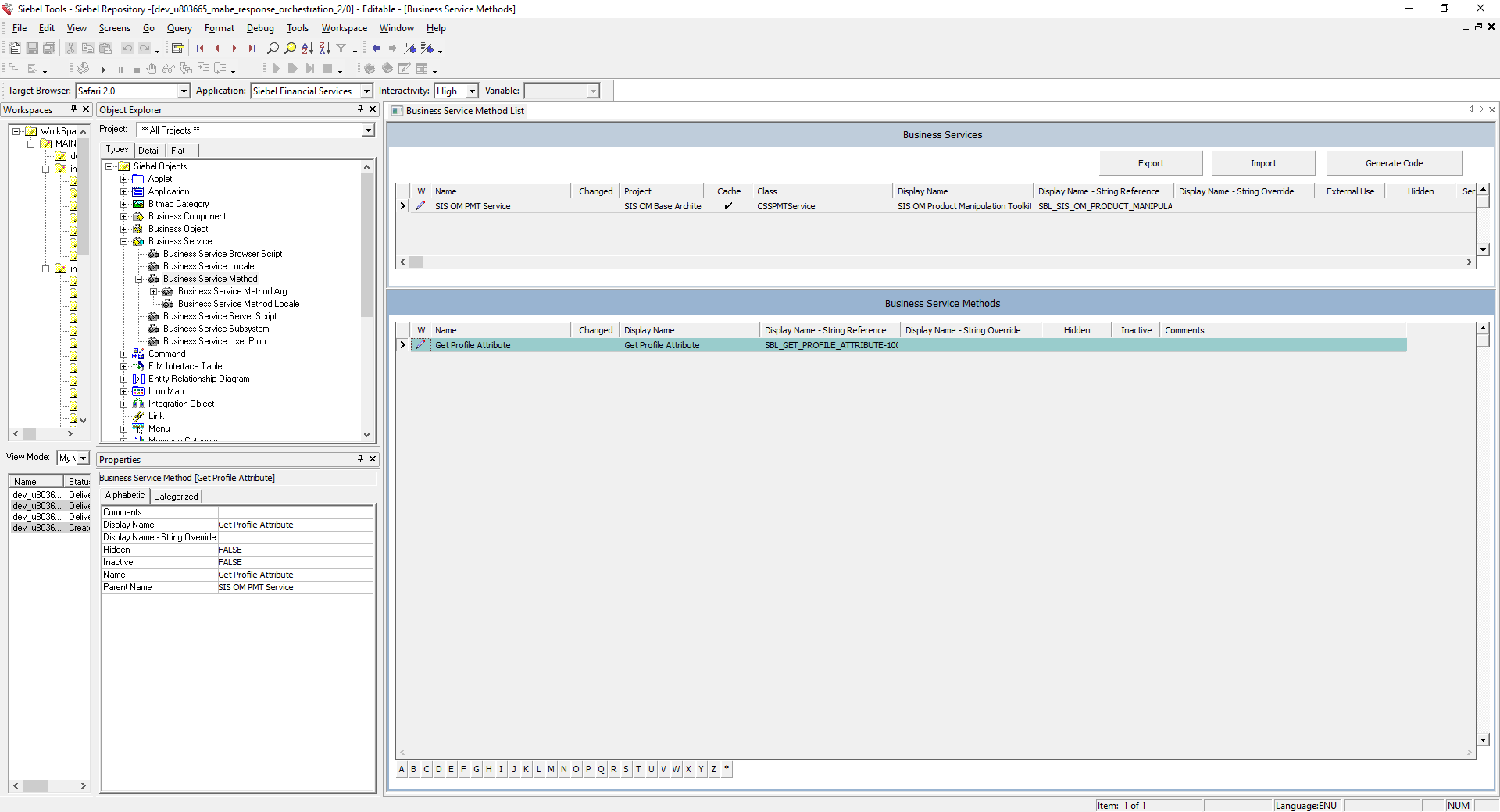Click the History Forward arrow icon
This screenshot has width=1500, height=812.
(393, 48)
